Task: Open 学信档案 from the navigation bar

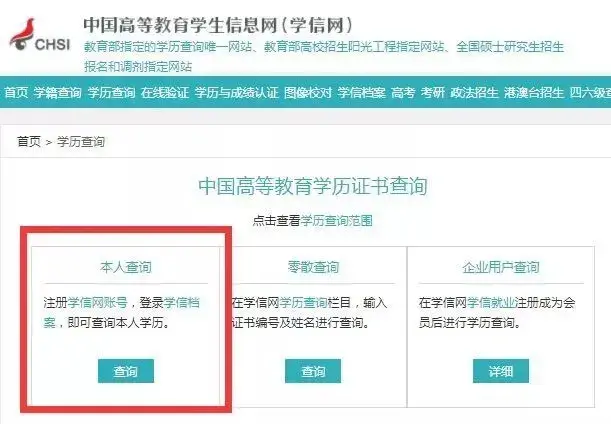Action: 361,93
